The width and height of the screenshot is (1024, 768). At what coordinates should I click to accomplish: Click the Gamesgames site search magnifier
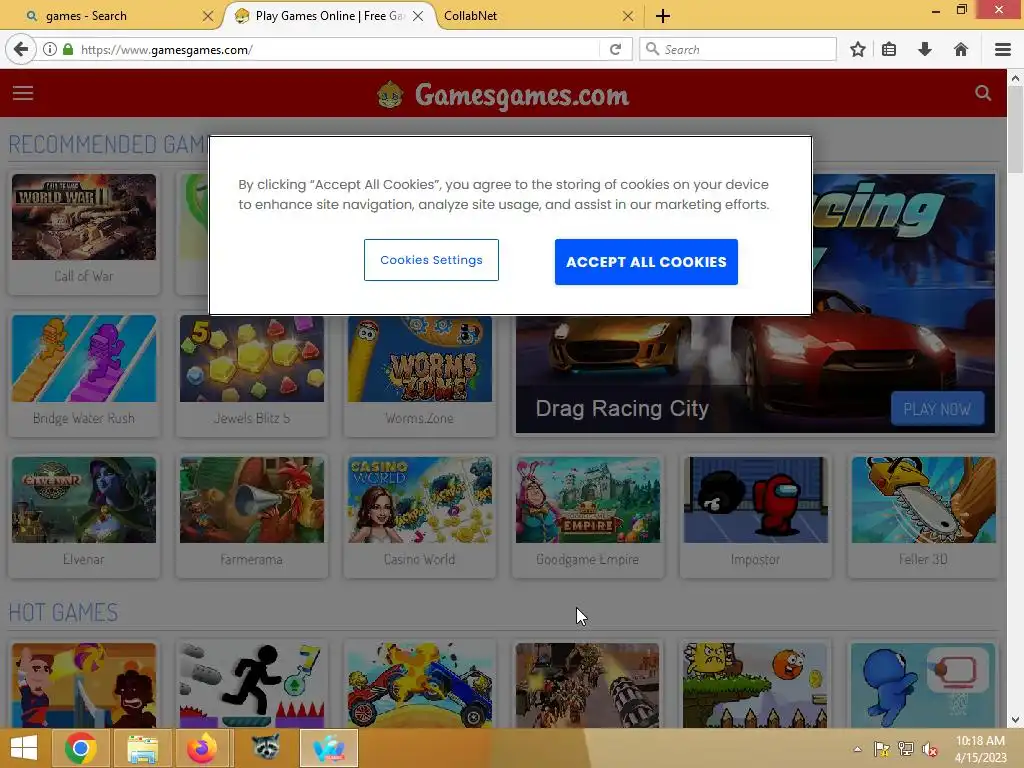[983, 93]
